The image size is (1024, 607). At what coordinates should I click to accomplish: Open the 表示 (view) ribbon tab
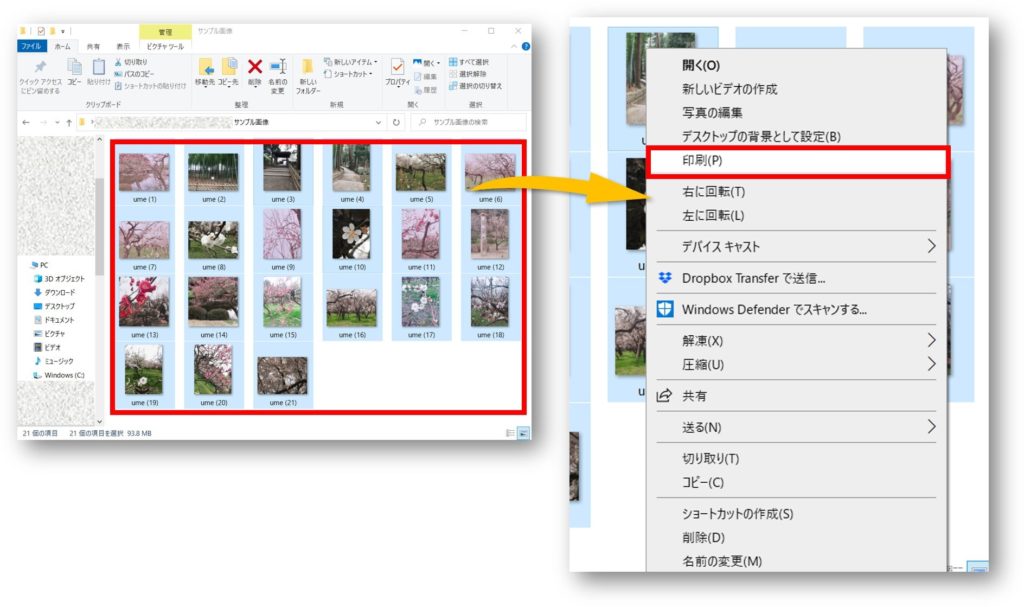pos(122,46)
